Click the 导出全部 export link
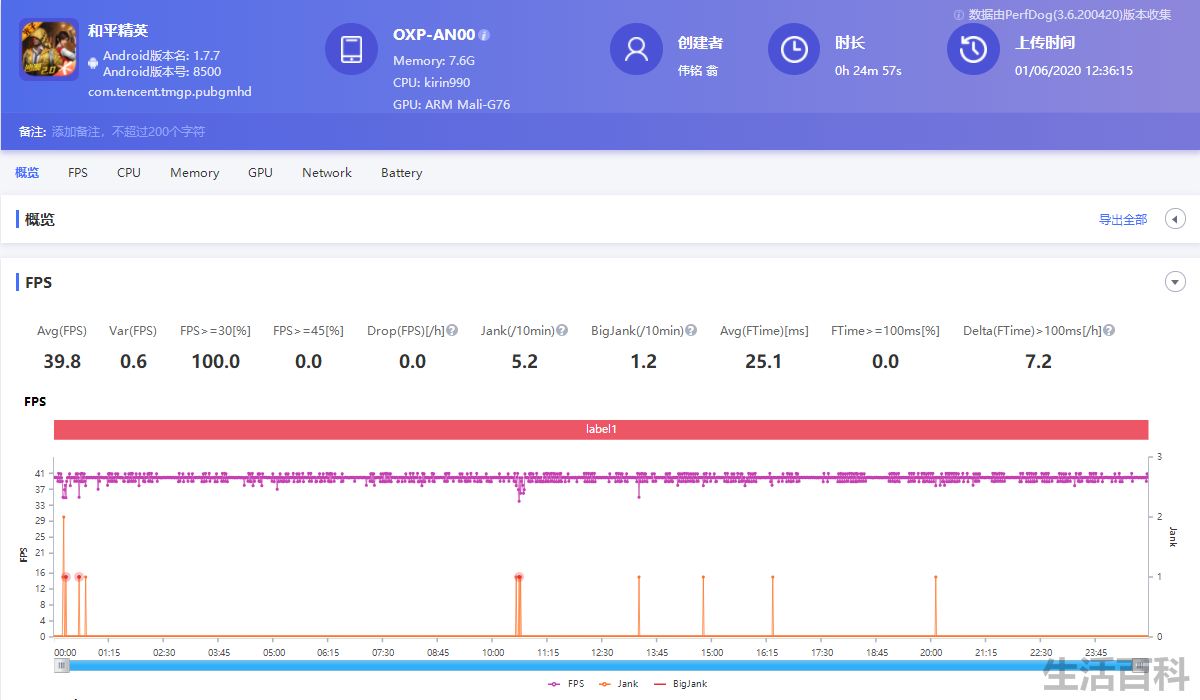This screenshot has height=700, width=1200. click(x=1123, y=220)
